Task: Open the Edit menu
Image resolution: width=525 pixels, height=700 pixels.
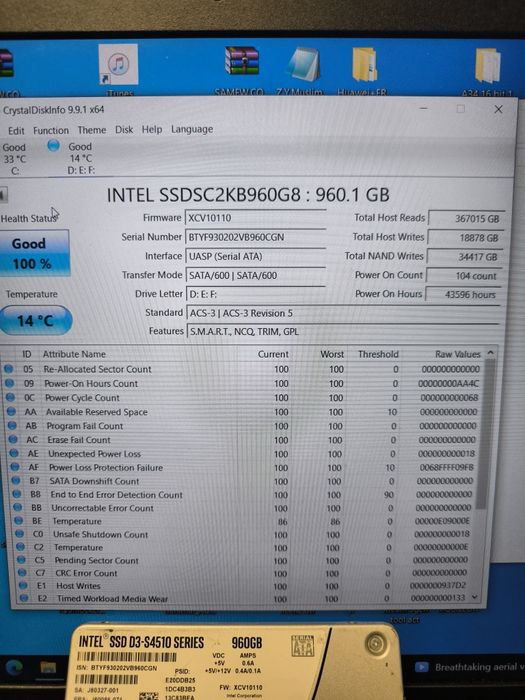Action: coord(16,130)
